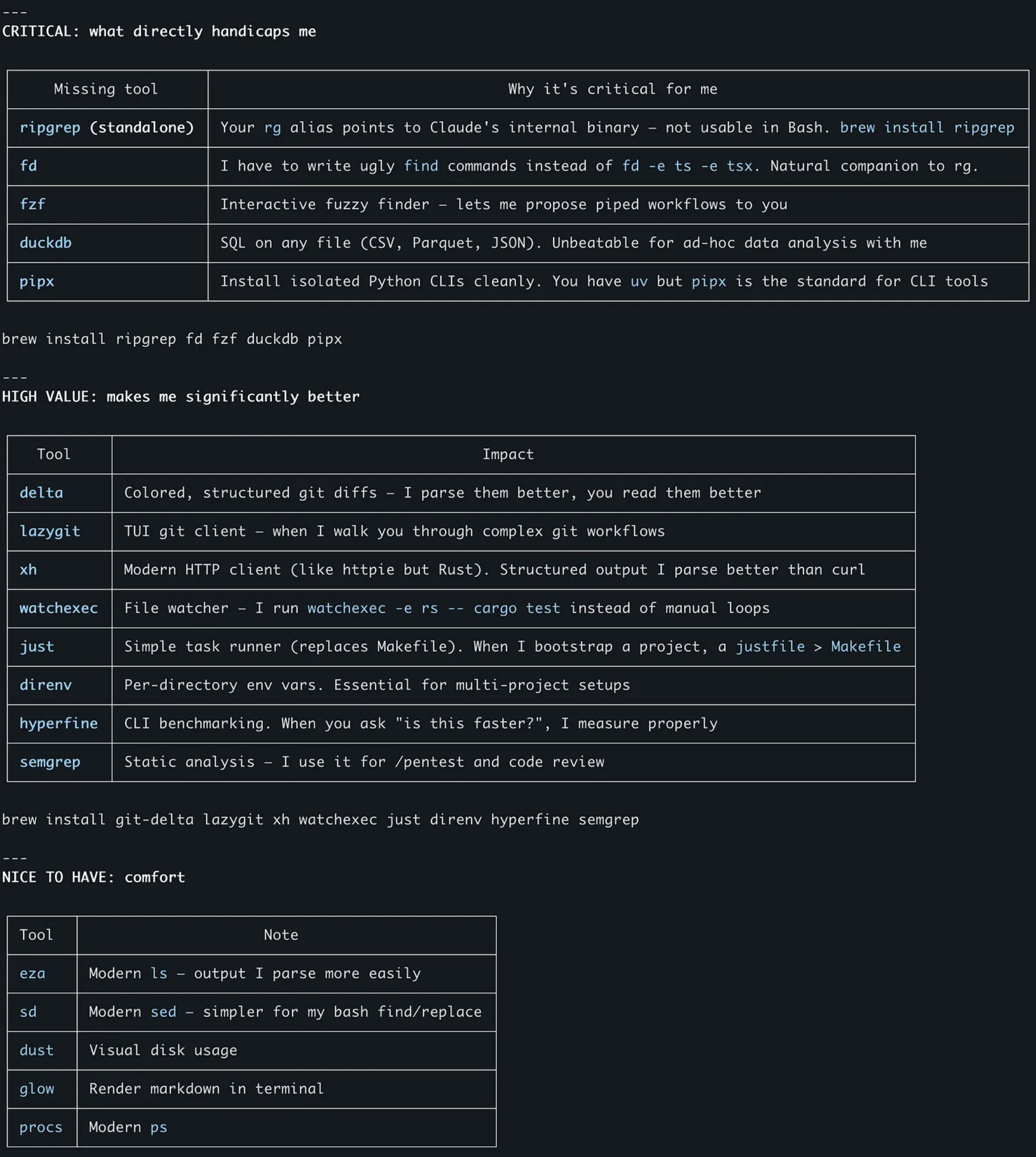Click the xh tool name

pyautogui.click(x=28, y=569)
